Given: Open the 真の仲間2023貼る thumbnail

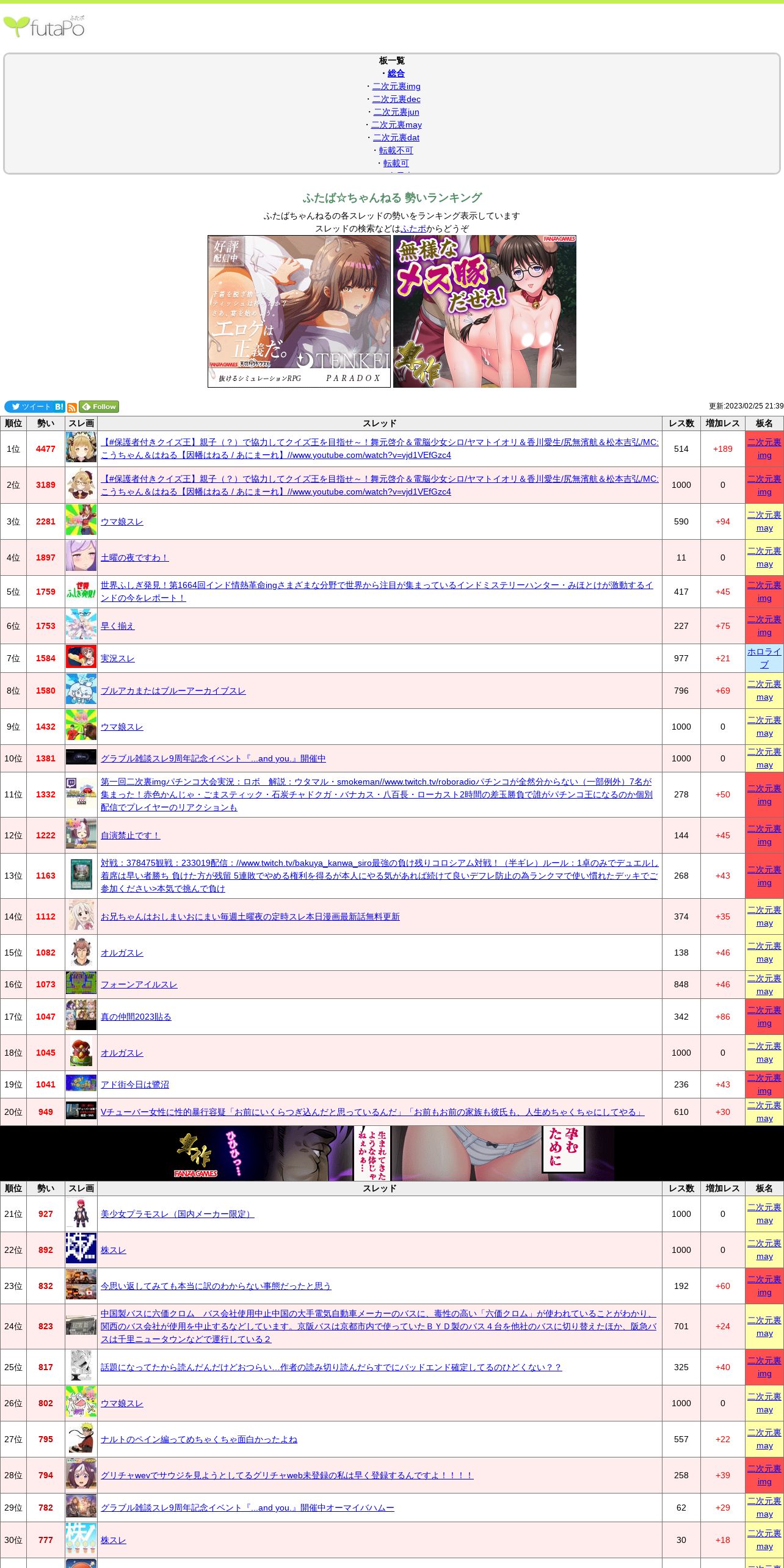Looking at the screenshot, I should point(81,1016).
